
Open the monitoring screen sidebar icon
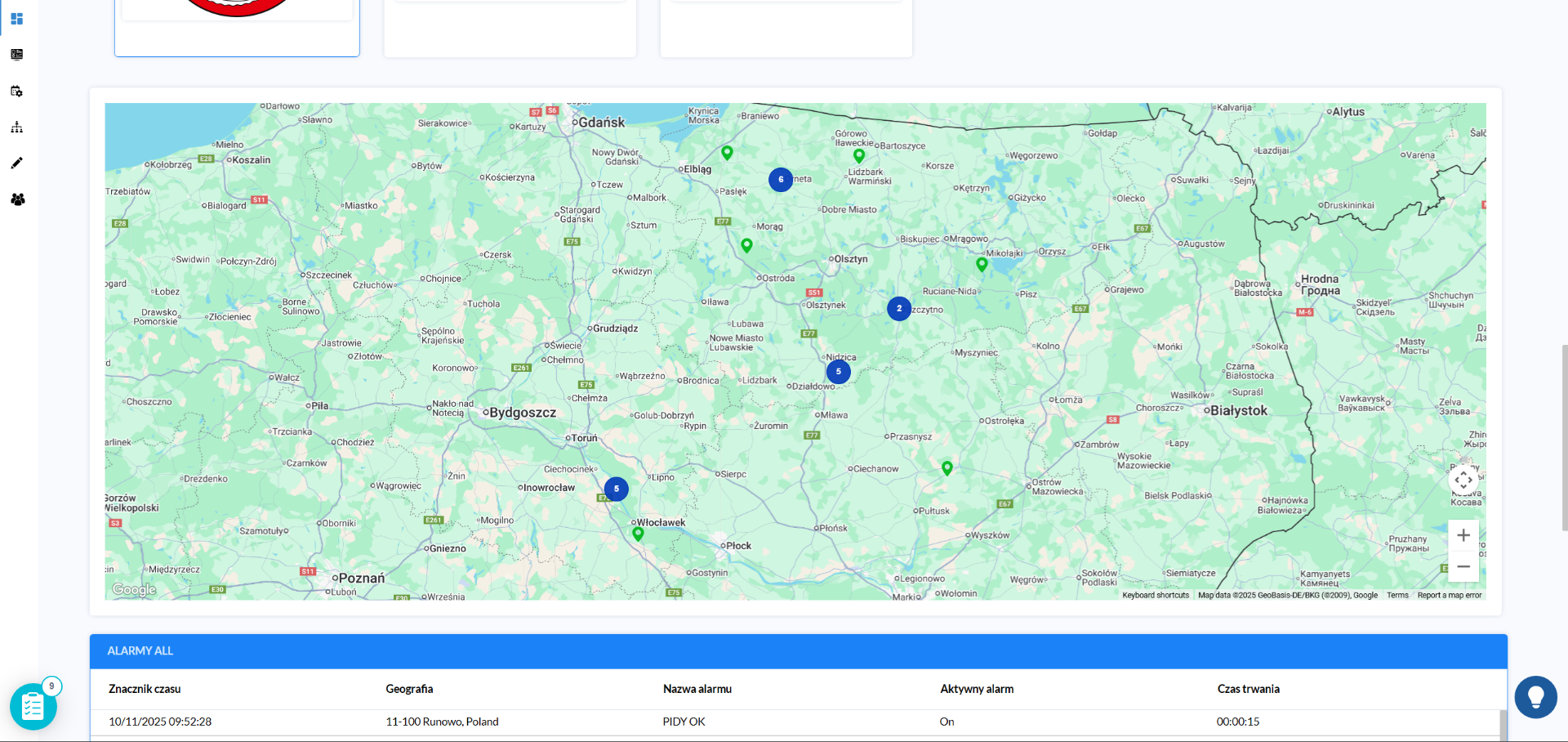pyautogui.click(x=16, y=55)
